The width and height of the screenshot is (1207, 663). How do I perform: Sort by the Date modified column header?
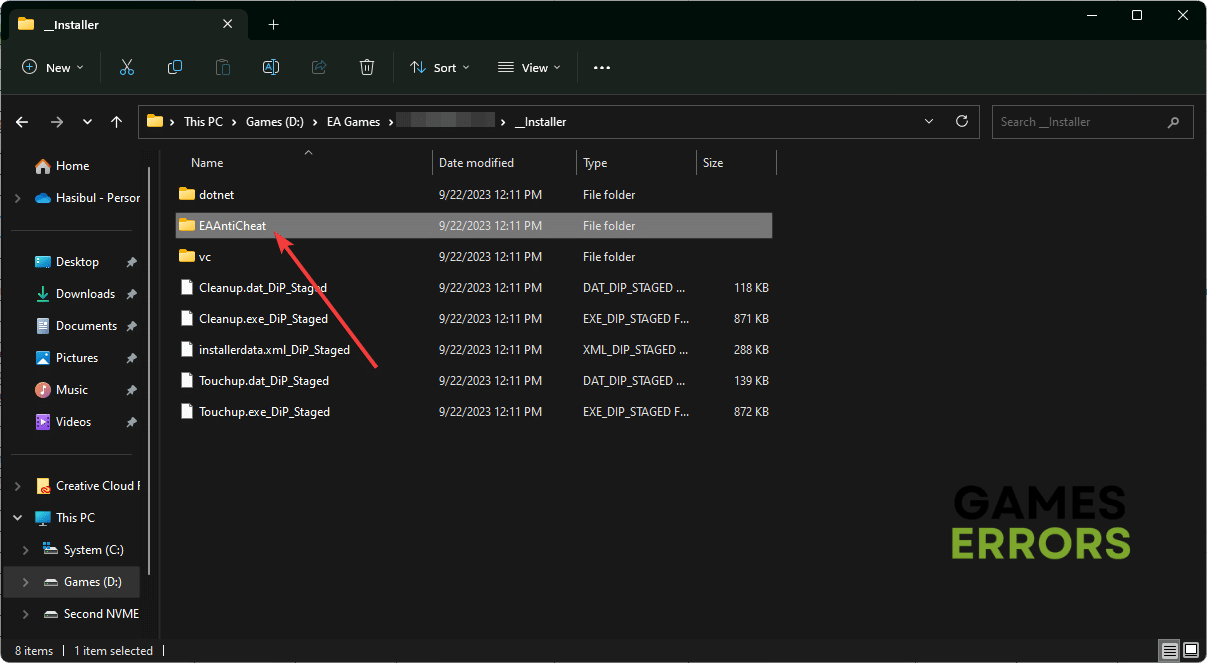point(476,163)
